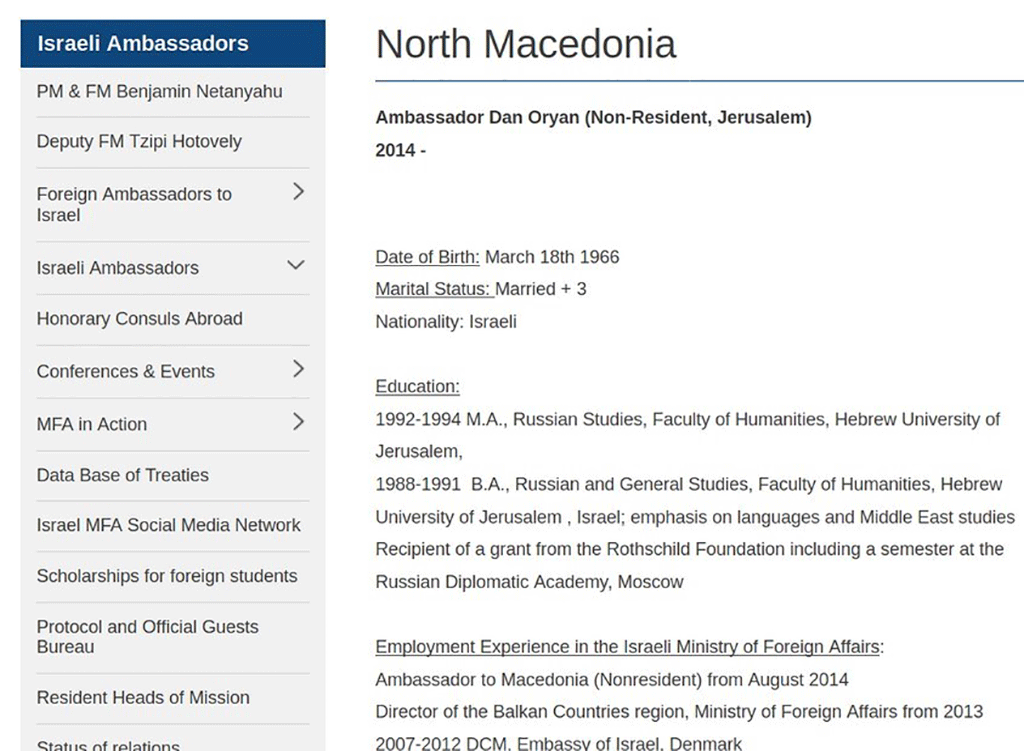Viewport: 1024px width, 751px height.
Task: Visit Scholarships for foreign students
Action: [x=167, y=576]
